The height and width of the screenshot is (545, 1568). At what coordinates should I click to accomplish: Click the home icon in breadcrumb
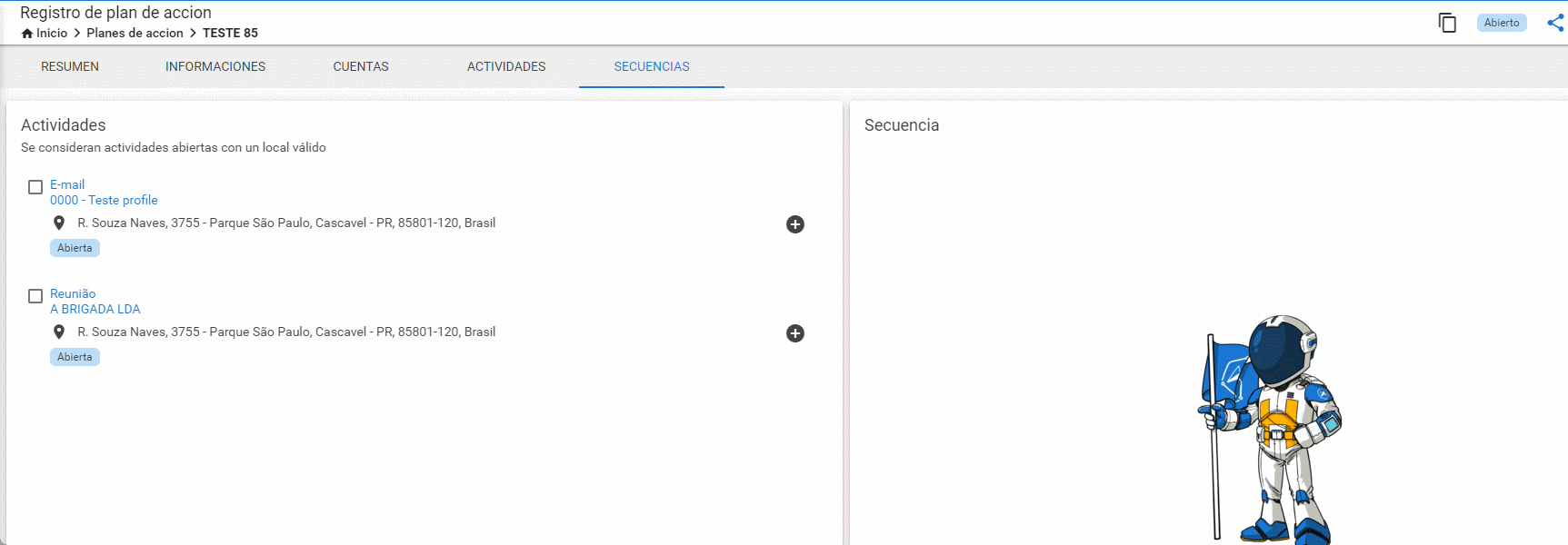[x=27, y=34]
